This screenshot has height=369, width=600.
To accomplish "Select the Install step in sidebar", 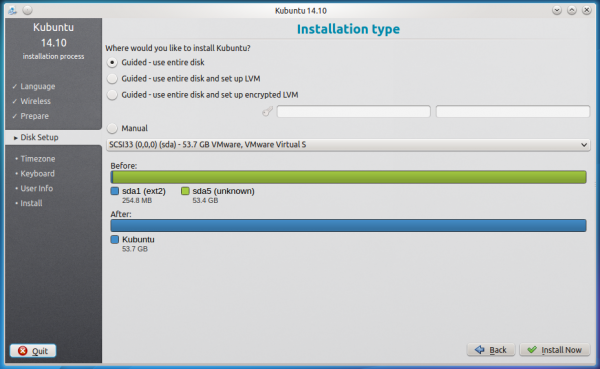I will (x=31, y=203).
